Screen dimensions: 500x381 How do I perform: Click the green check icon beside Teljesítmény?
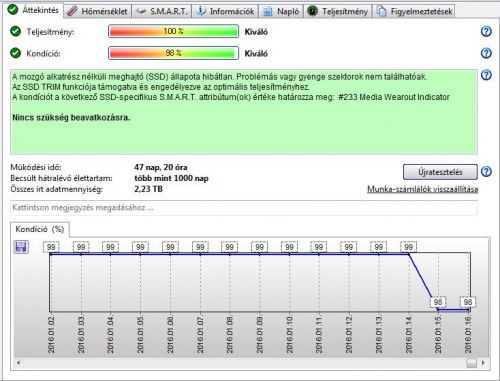click(x=15, y=32)
